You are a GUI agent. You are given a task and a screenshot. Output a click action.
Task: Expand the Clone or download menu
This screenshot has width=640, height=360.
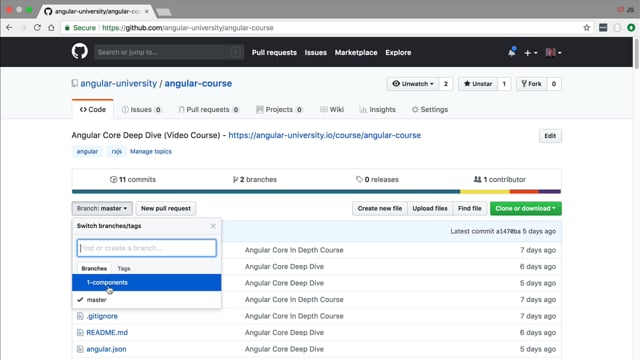(526, 208)
